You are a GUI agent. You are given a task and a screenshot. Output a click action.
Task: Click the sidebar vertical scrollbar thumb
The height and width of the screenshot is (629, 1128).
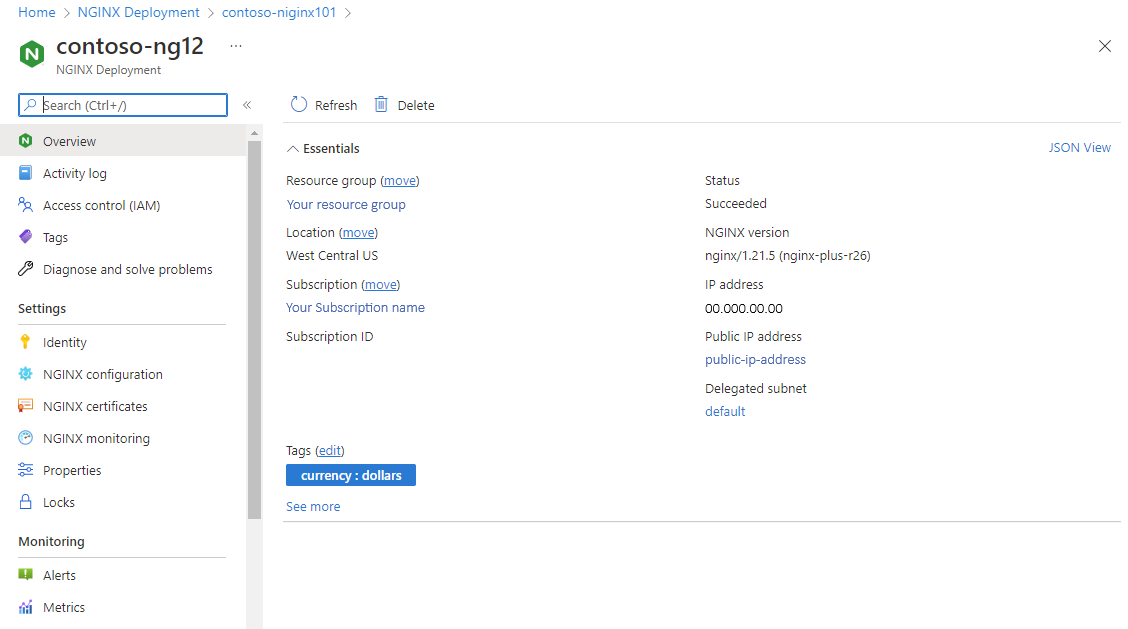(x=254, y=330)
